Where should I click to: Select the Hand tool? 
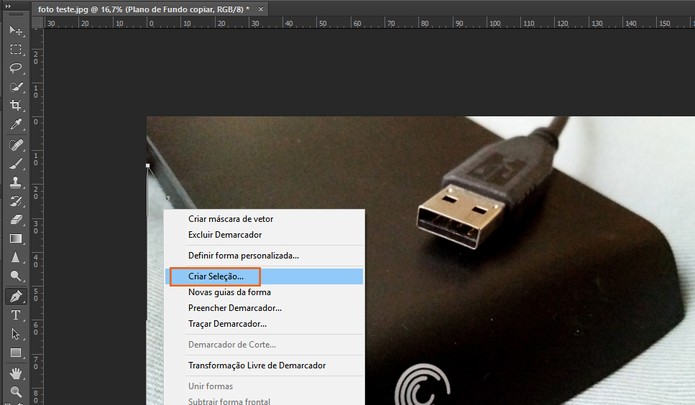pyautogui.click(x=16, y=373)
